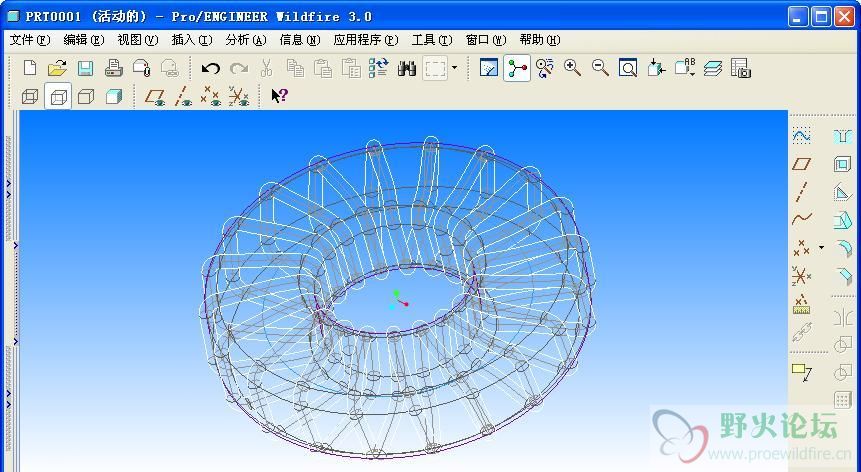Regenerate the model

click(378, 68)
